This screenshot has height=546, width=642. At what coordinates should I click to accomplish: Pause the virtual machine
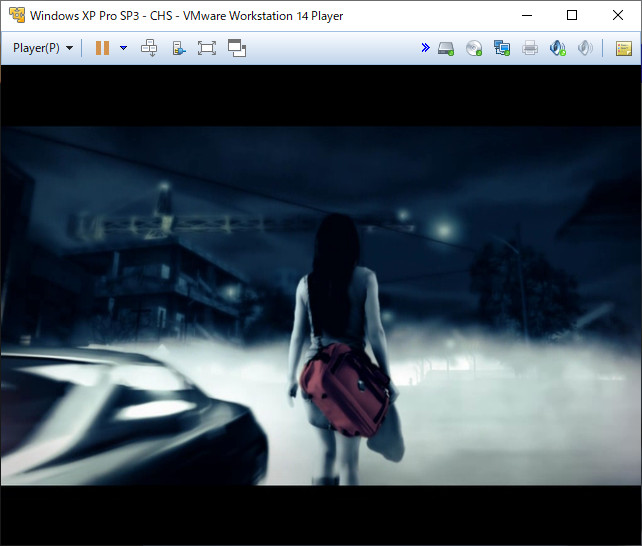(102, 48)
